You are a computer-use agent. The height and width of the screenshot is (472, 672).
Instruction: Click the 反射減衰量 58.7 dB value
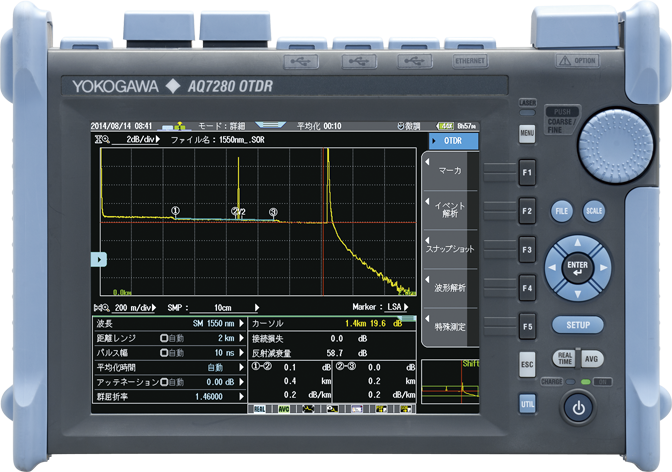coord(346,353)
